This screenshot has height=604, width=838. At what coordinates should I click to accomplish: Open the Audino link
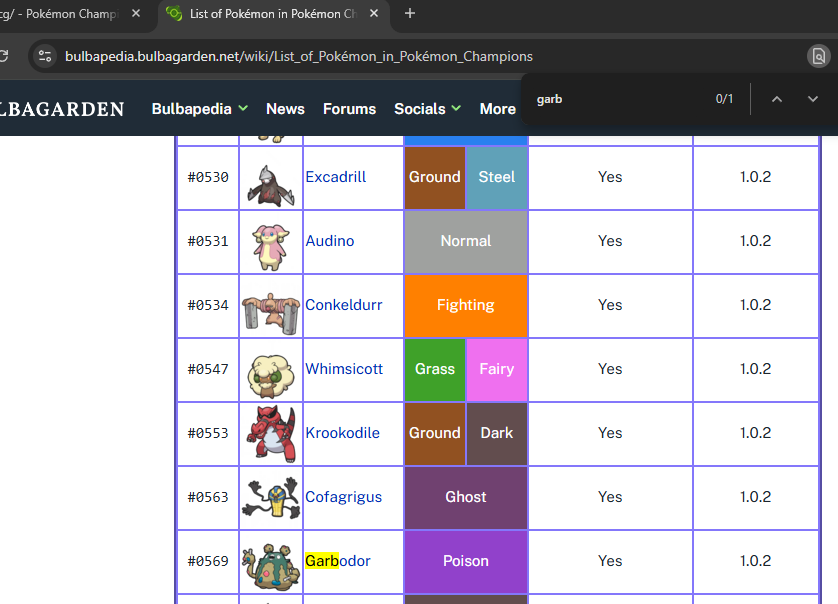(330, 241)
